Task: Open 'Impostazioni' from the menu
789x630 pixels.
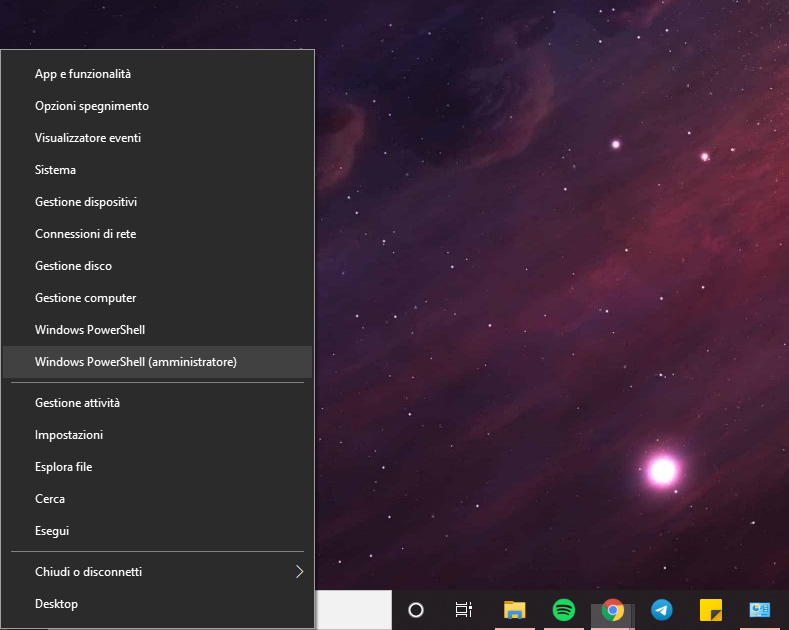Action: coord(69,435)
